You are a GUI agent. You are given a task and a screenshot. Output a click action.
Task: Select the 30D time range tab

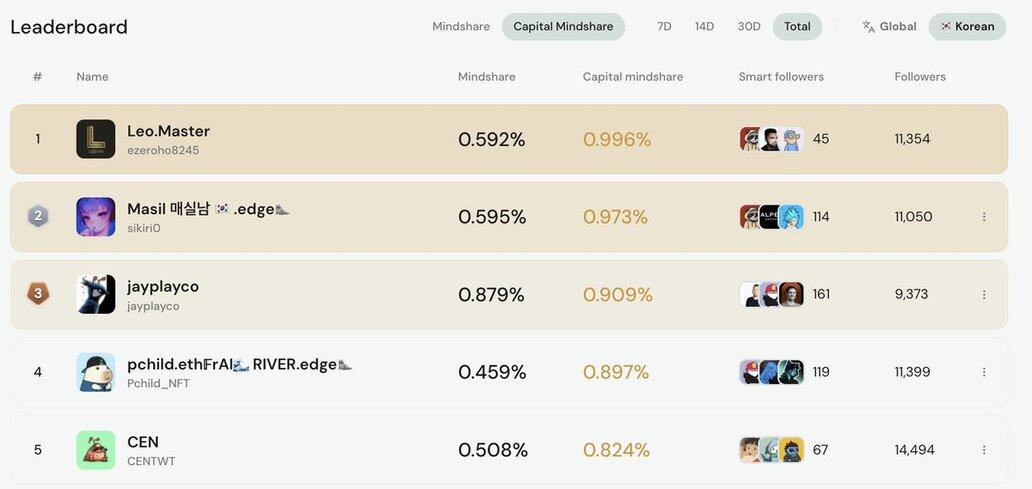coord(749,27)
